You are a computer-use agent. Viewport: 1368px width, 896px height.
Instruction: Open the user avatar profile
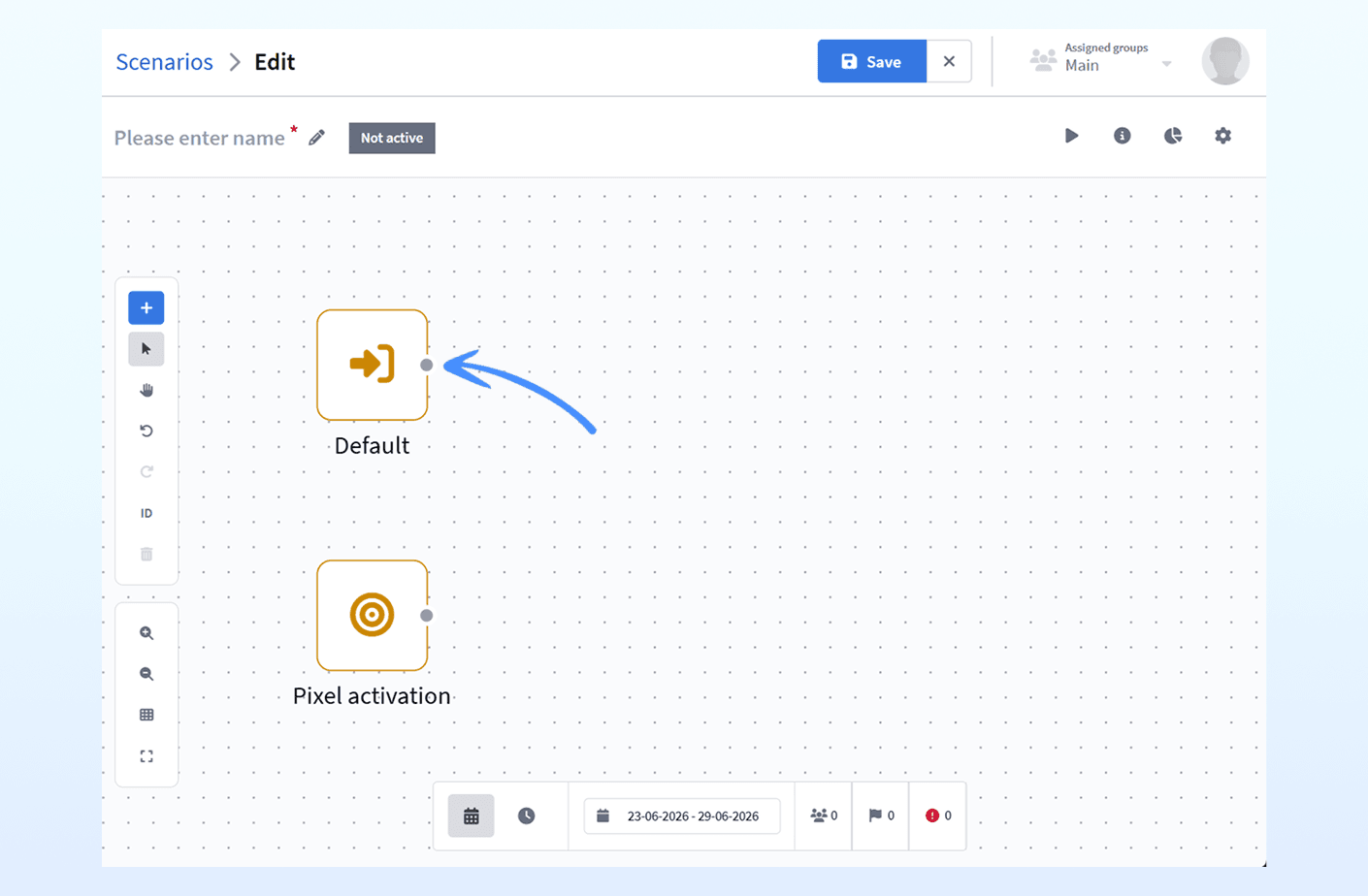[1225, 61]
